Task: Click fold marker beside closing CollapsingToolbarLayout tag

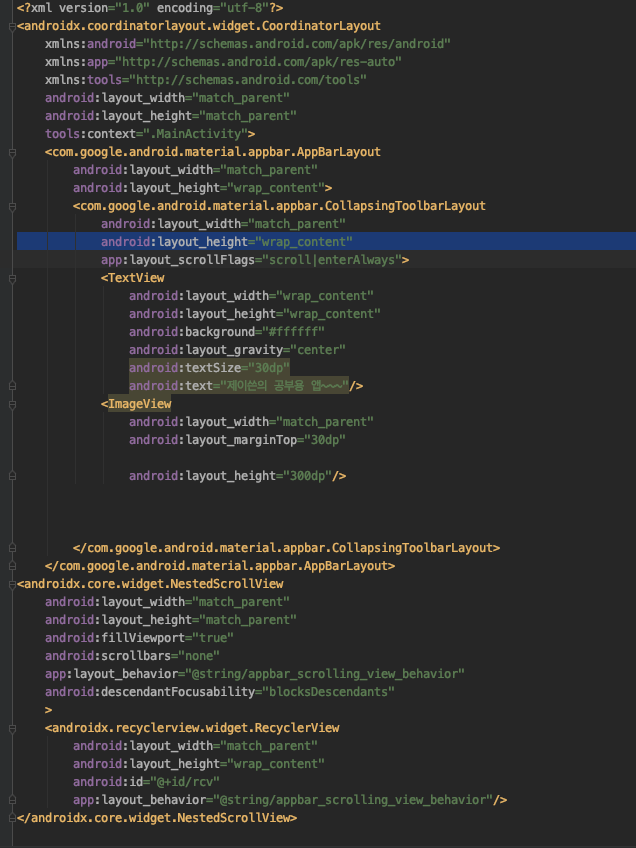Action: (x=12, y=548)
